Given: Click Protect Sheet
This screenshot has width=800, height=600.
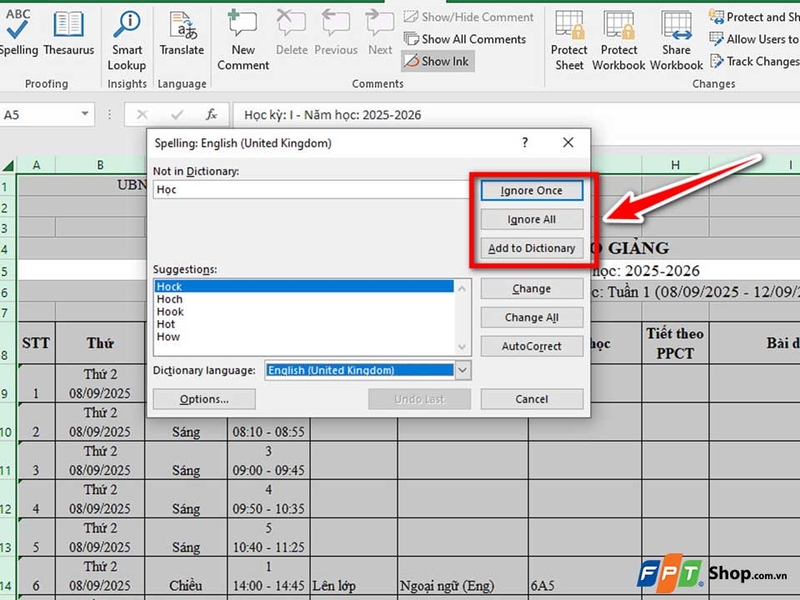Looking at the screenshot, I should click(569, 40).
